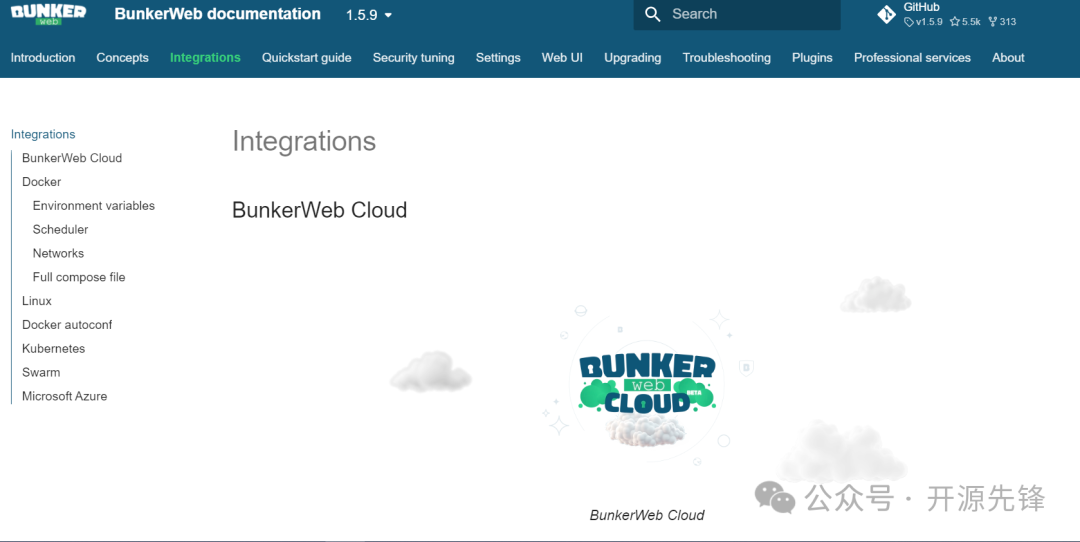Click the search magnifier icon
Screen dimensions: 1080x542
coord(652,14)
